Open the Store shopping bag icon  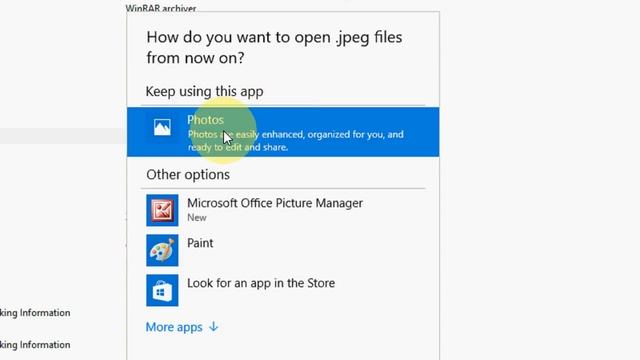tap(162, 290)
